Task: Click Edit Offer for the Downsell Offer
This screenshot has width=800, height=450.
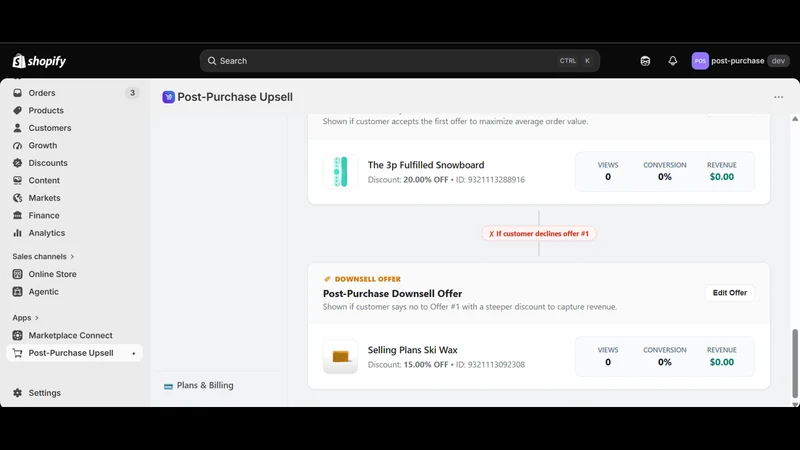Action: [x=730, y=293]
